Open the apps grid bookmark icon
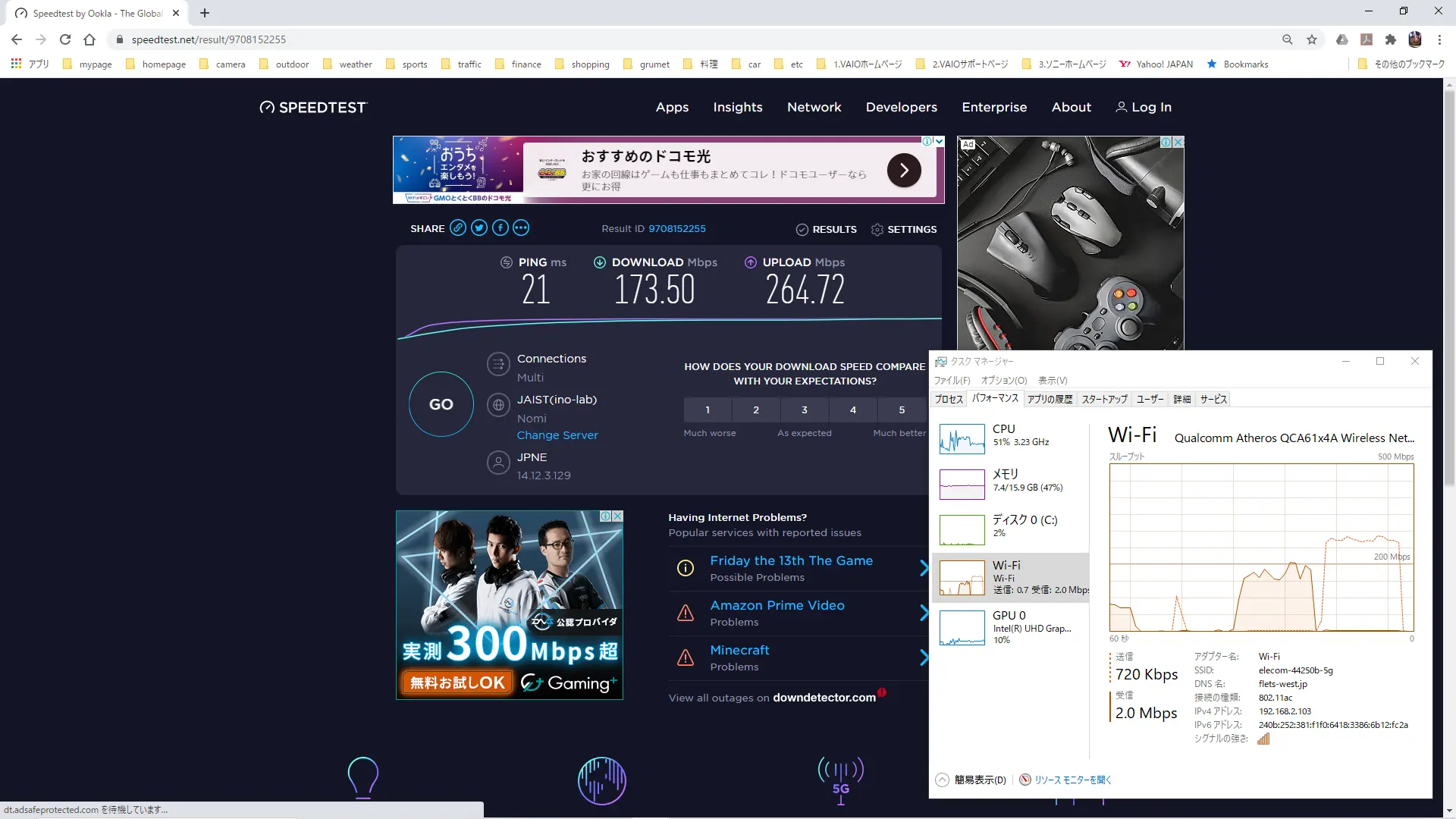 [x=16, y=64]
